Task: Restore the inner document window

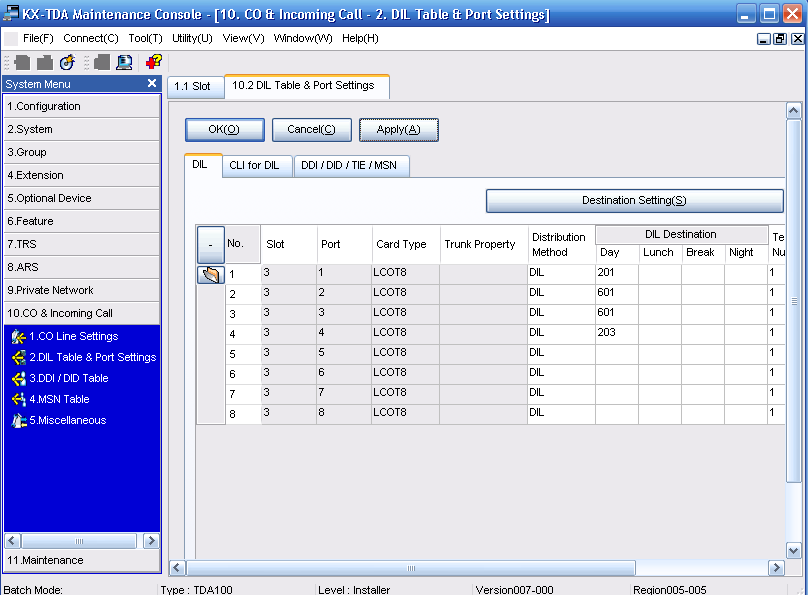Action: click(x=780, y=39)
